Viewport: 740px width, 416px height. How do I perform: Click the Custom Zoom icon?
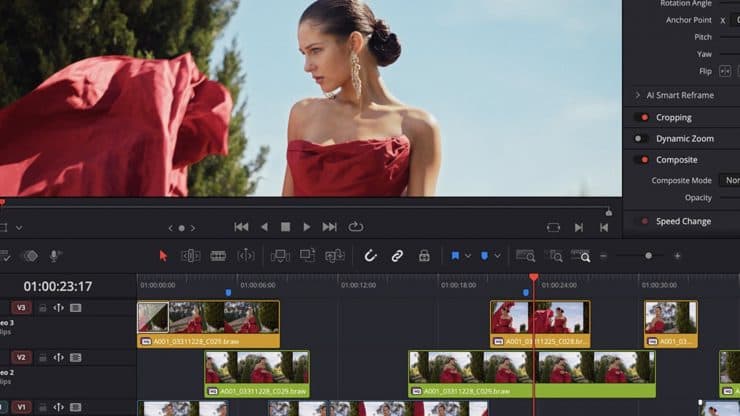(x=580, y=256)
